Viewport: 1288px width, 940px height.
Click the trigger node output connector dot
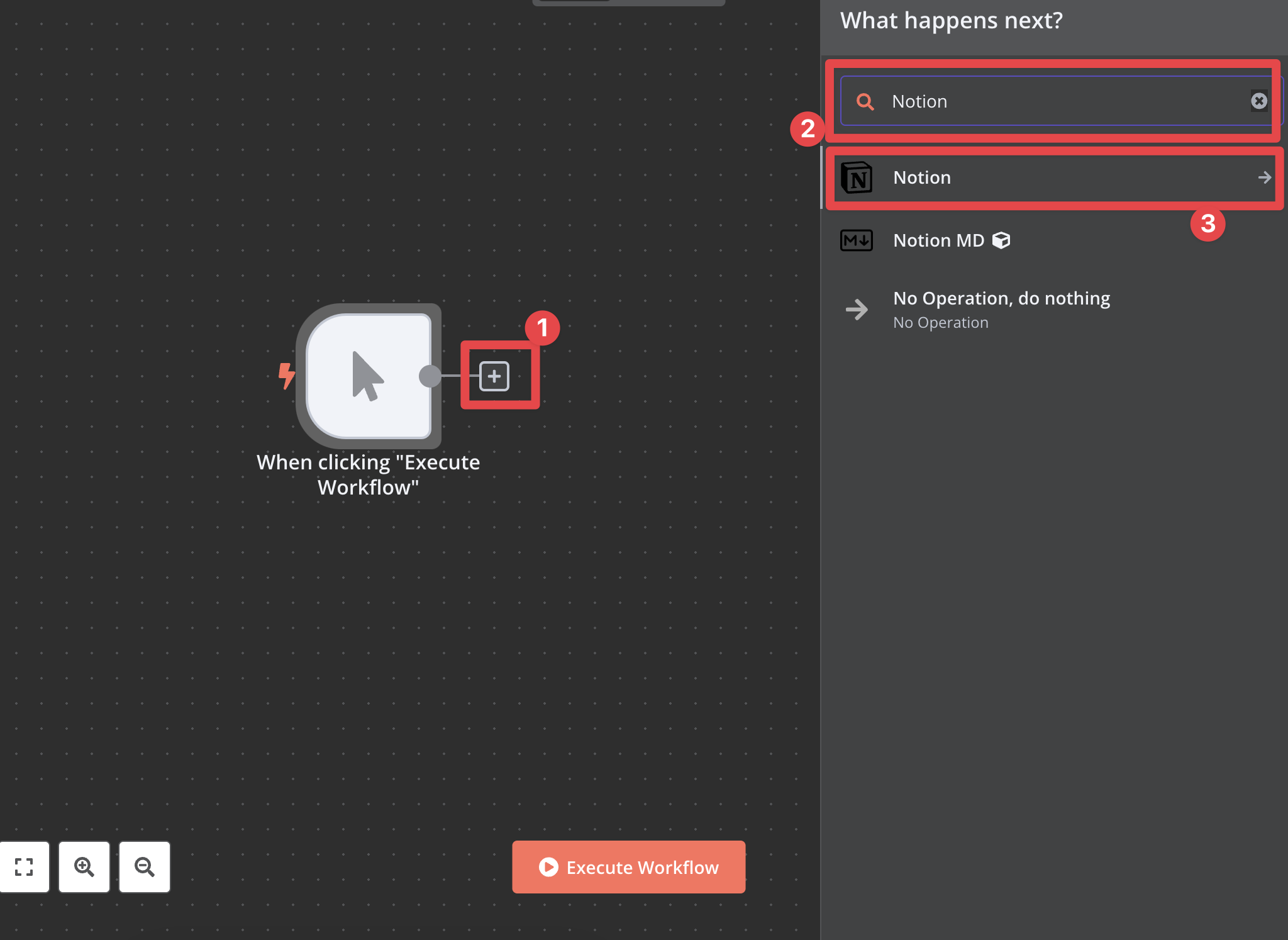point(430,376)
